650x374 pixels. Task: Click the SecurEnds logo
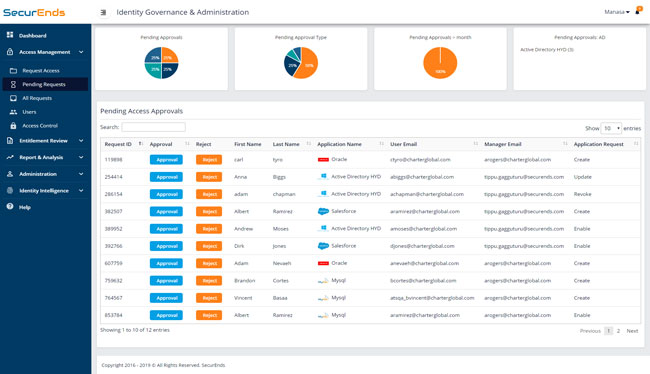pyautogui.click(x=34, y=12)
